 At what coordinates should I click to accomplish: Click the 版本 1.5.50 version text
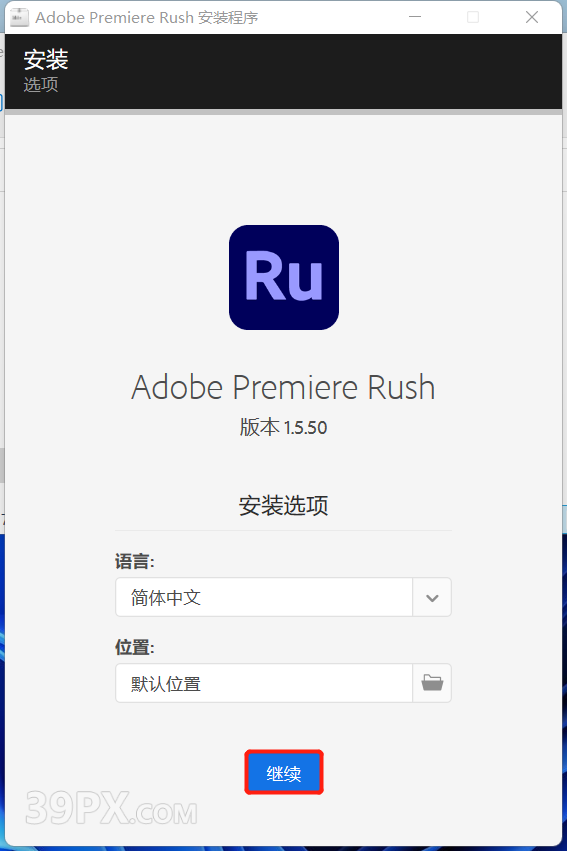coord(283,428)
